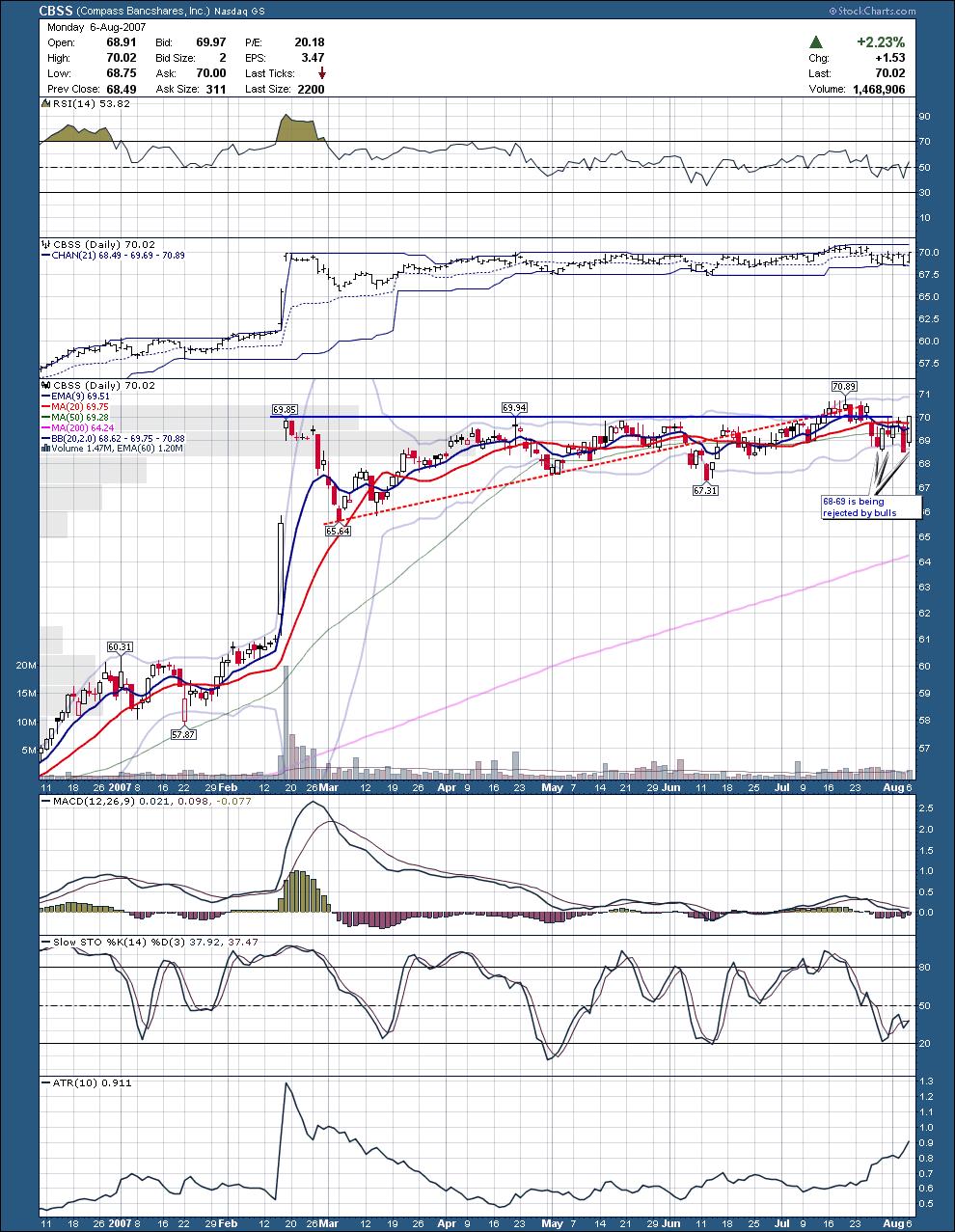
Task: Click the 70.89 high price callout
Action: click(843, 387)
